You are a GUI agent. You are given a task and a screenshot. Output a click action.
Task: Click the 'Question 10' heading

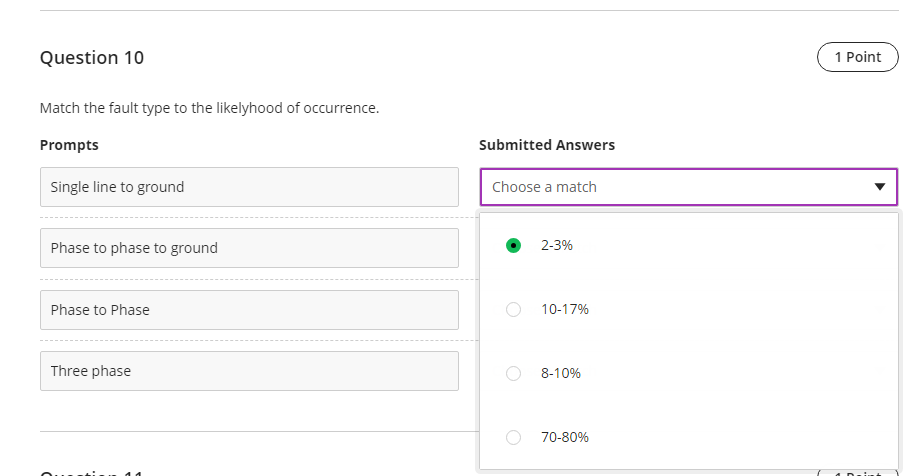(92, 58)
